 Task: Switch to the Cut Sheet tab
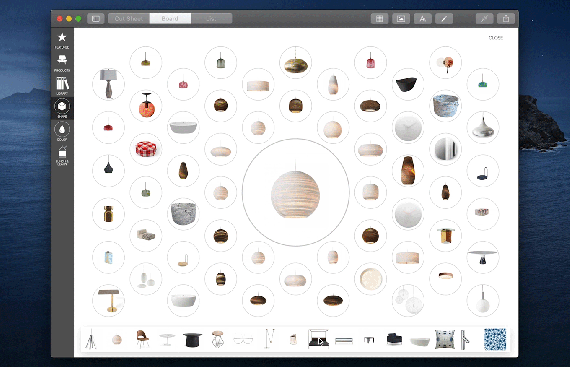pos(129,19)
